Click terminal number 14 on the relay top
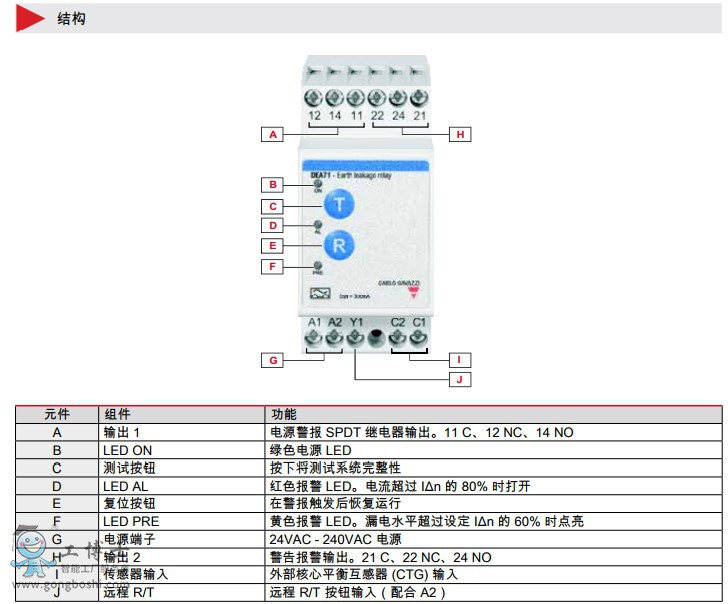This screenshot has height=604, width=728. coord(335,116)
